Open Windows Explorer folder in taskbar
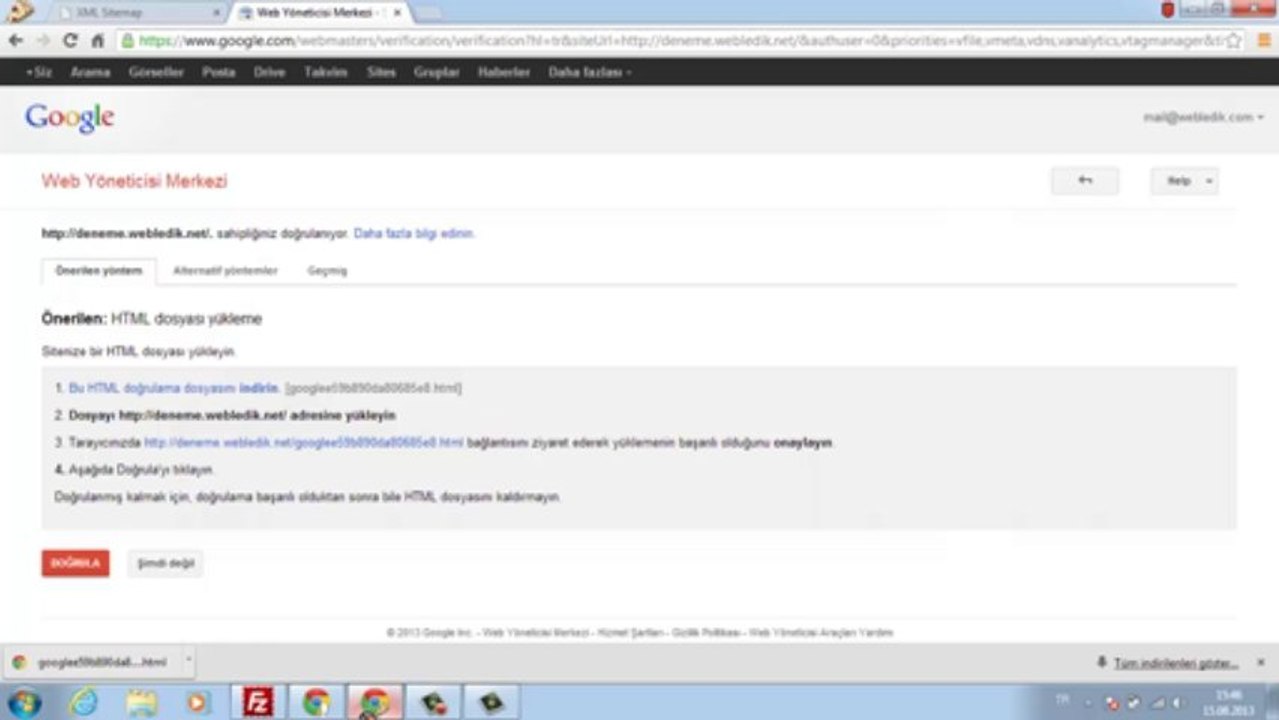The image size is (1279, 720). pos(141,702)
